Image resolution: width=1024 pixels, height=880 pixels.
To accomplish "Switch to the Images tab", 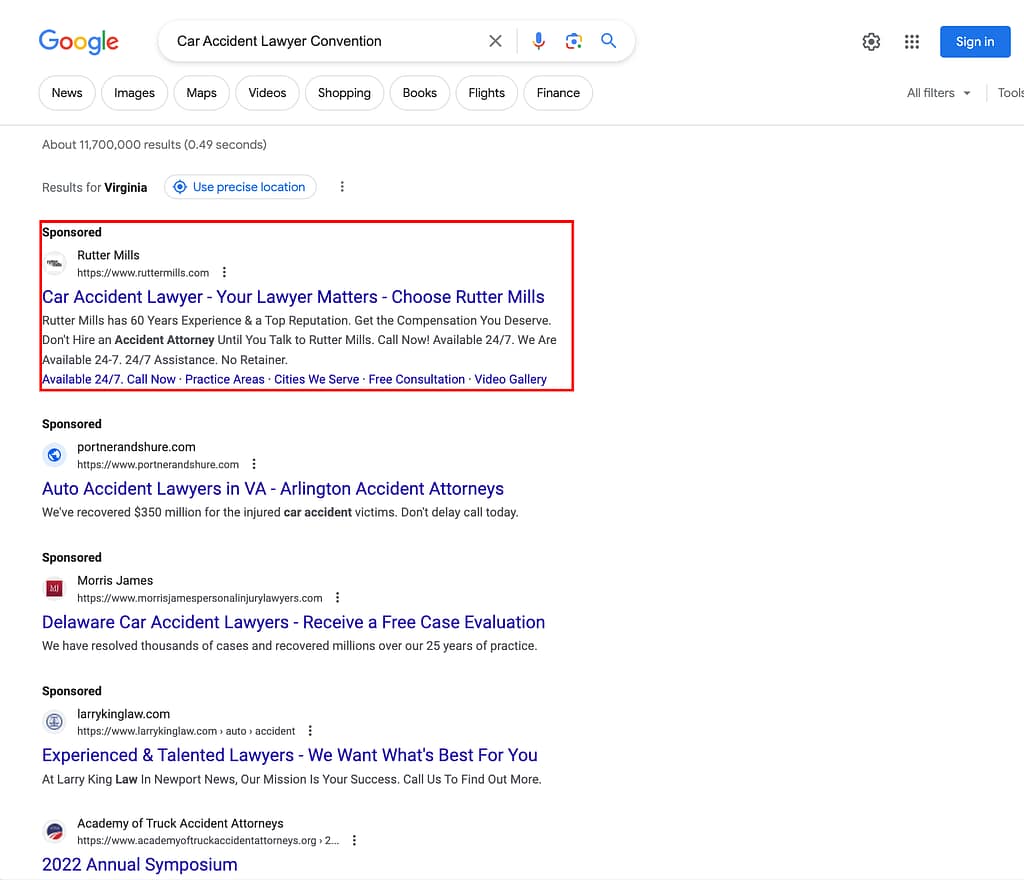I will tap(135, 93).
